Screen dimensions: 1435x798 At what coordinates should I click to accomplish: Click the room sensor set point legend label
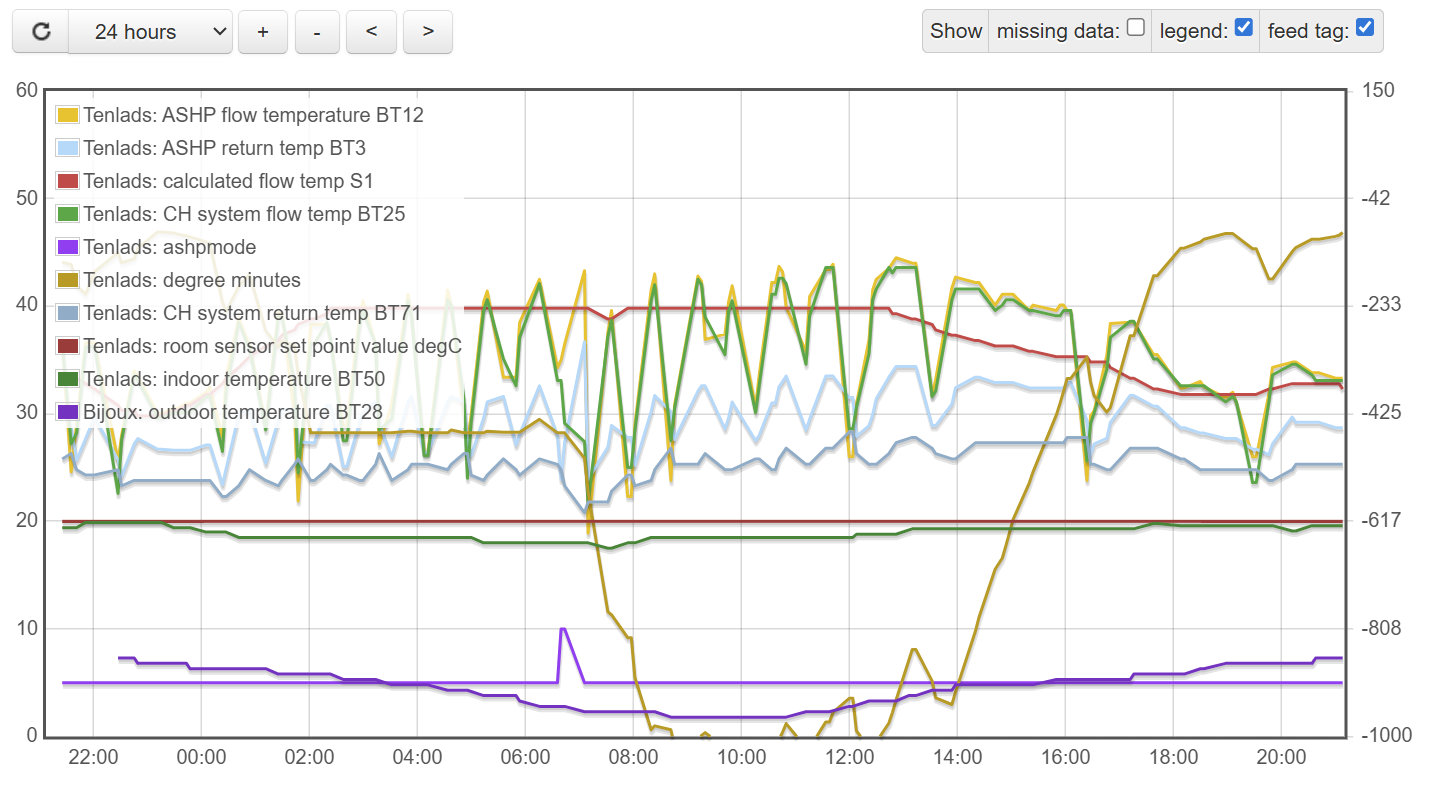(272, 346)
